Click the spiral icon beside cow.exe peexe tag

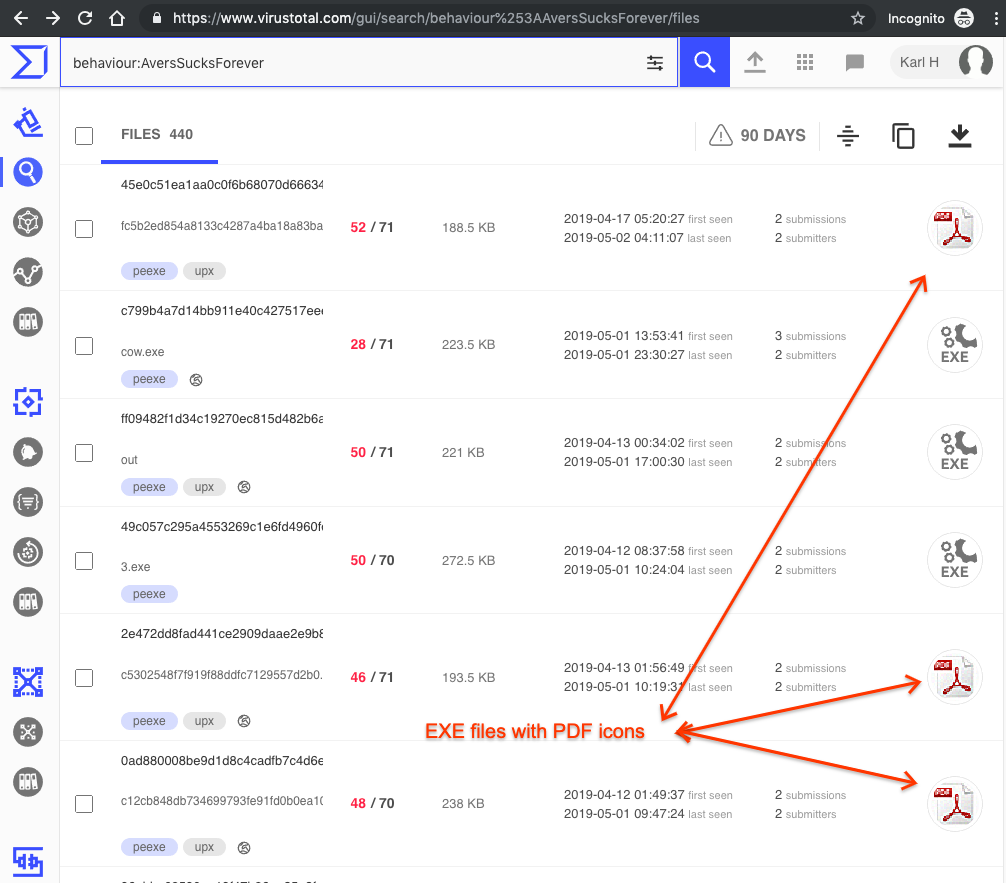pos(196,380)
